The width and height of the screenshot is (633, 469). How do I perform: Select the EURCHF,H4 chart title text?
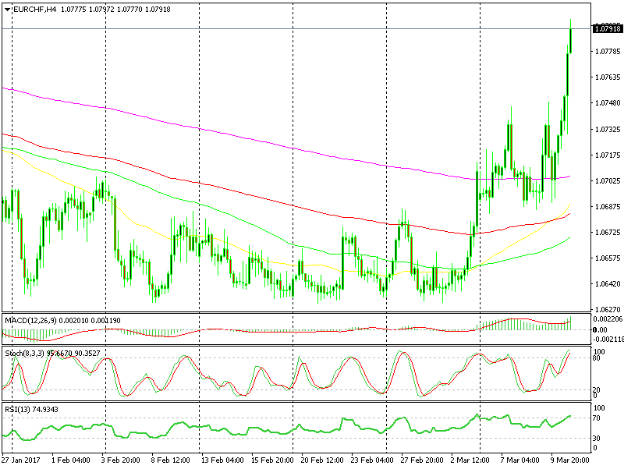[x=35, y=9]
